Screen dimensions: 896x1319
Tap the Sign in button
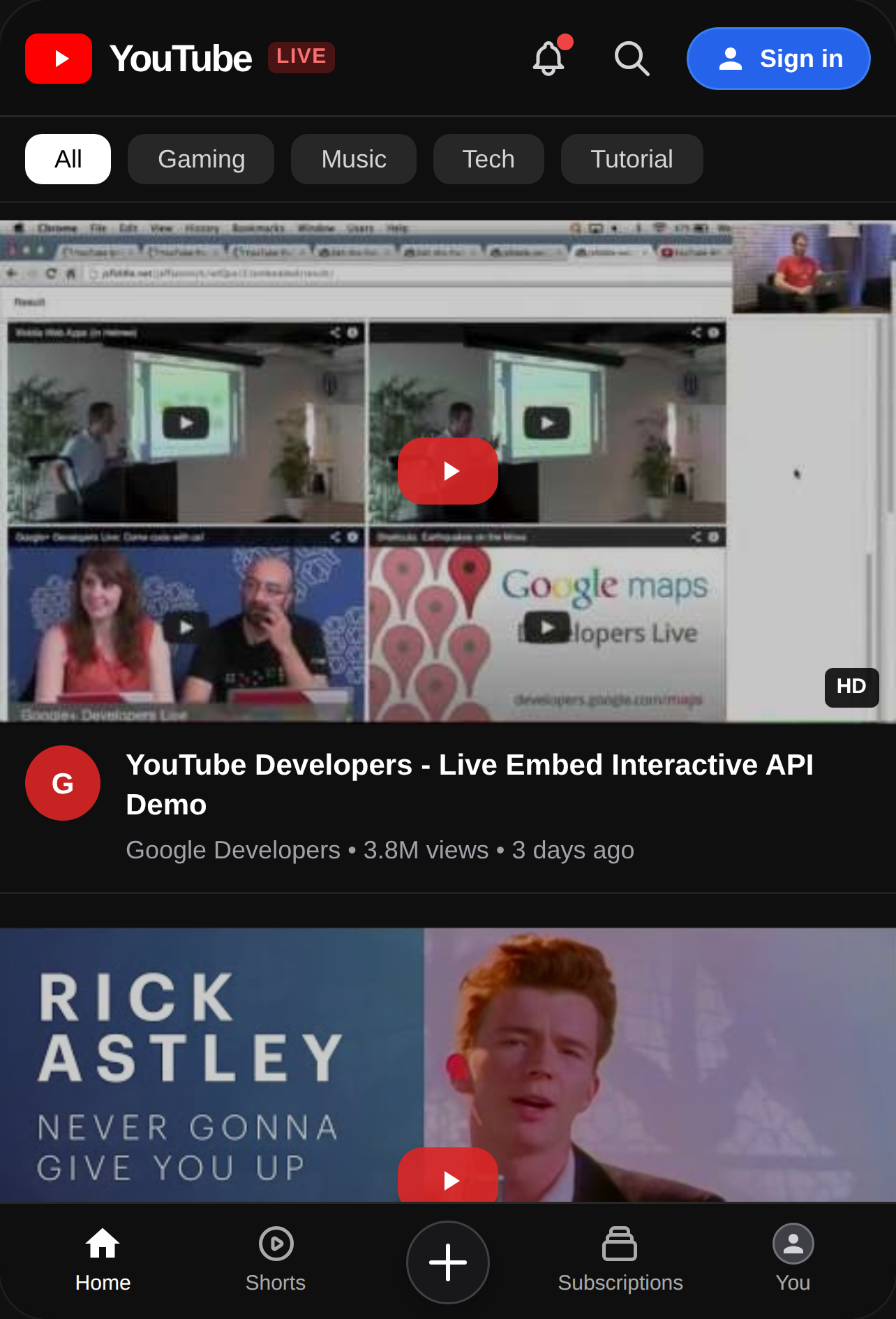779,59
